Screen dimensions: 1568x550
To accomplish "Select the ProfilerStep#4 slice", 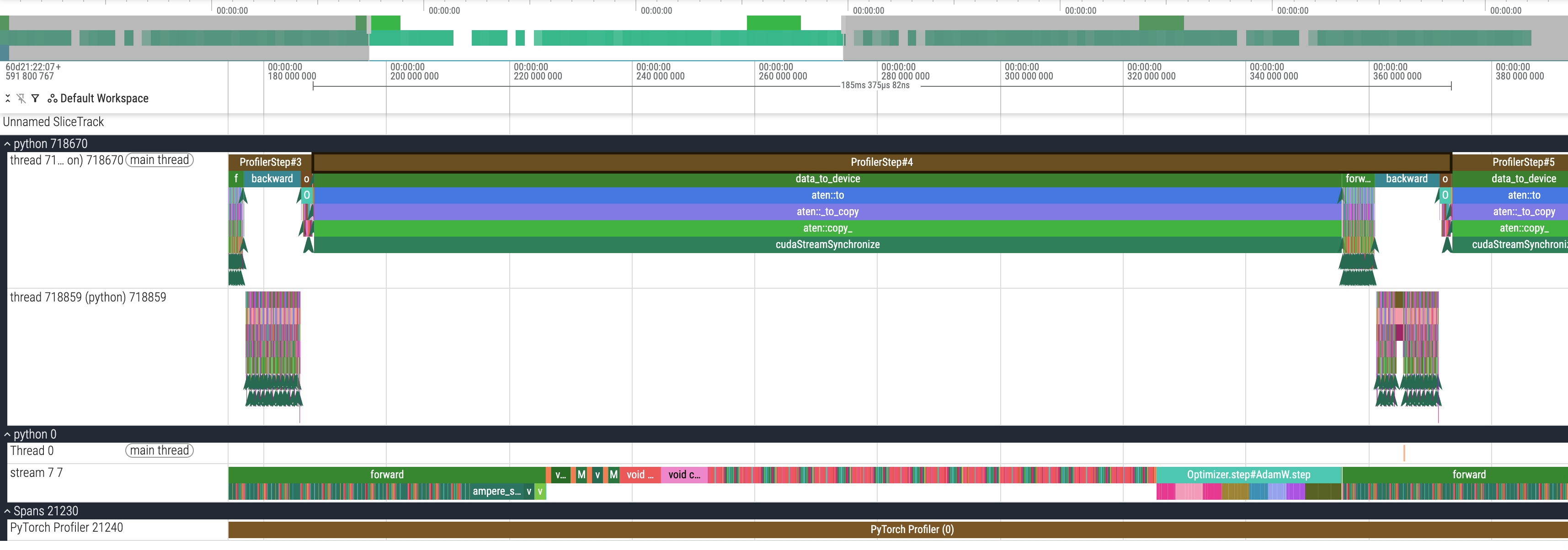I will pos(881,163).
